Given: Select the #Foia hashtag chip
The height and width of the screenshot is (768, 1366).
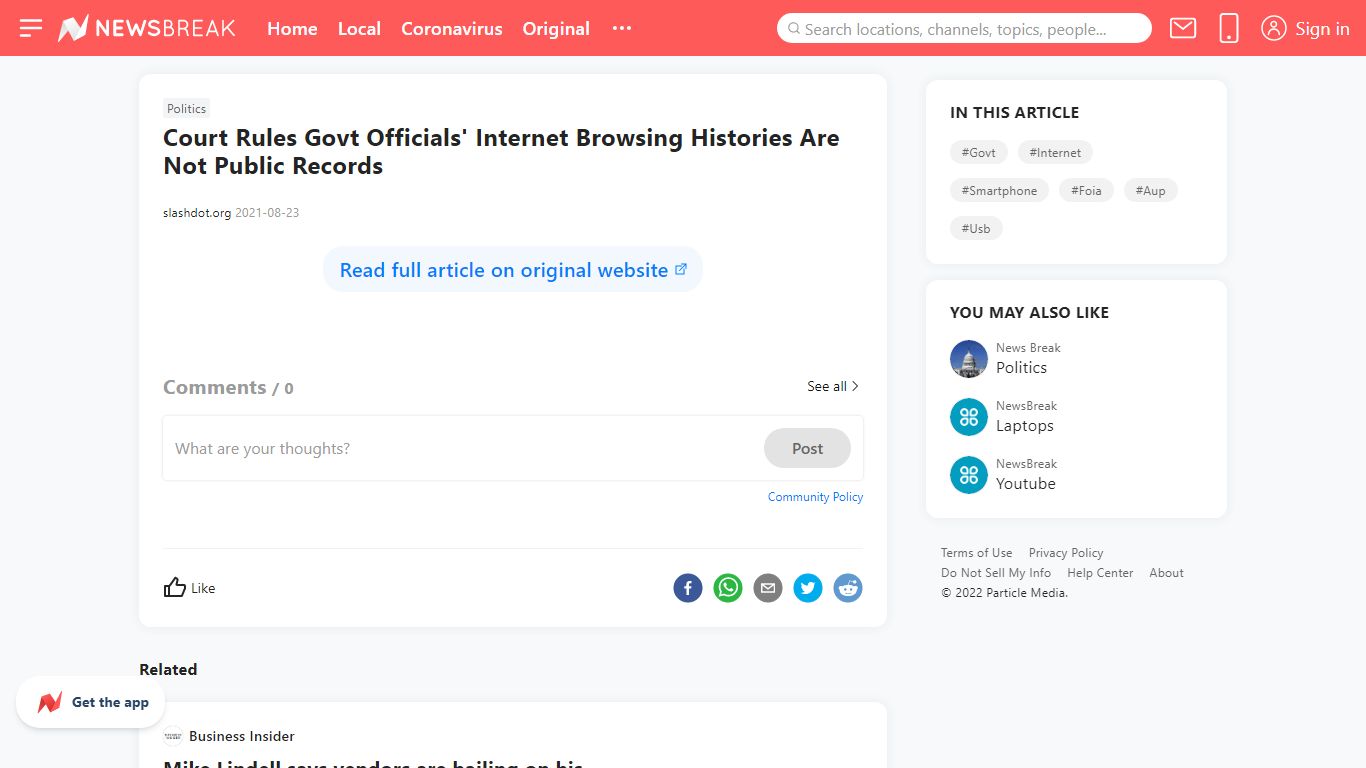Looking at the screenshot, I should 1086,190.
